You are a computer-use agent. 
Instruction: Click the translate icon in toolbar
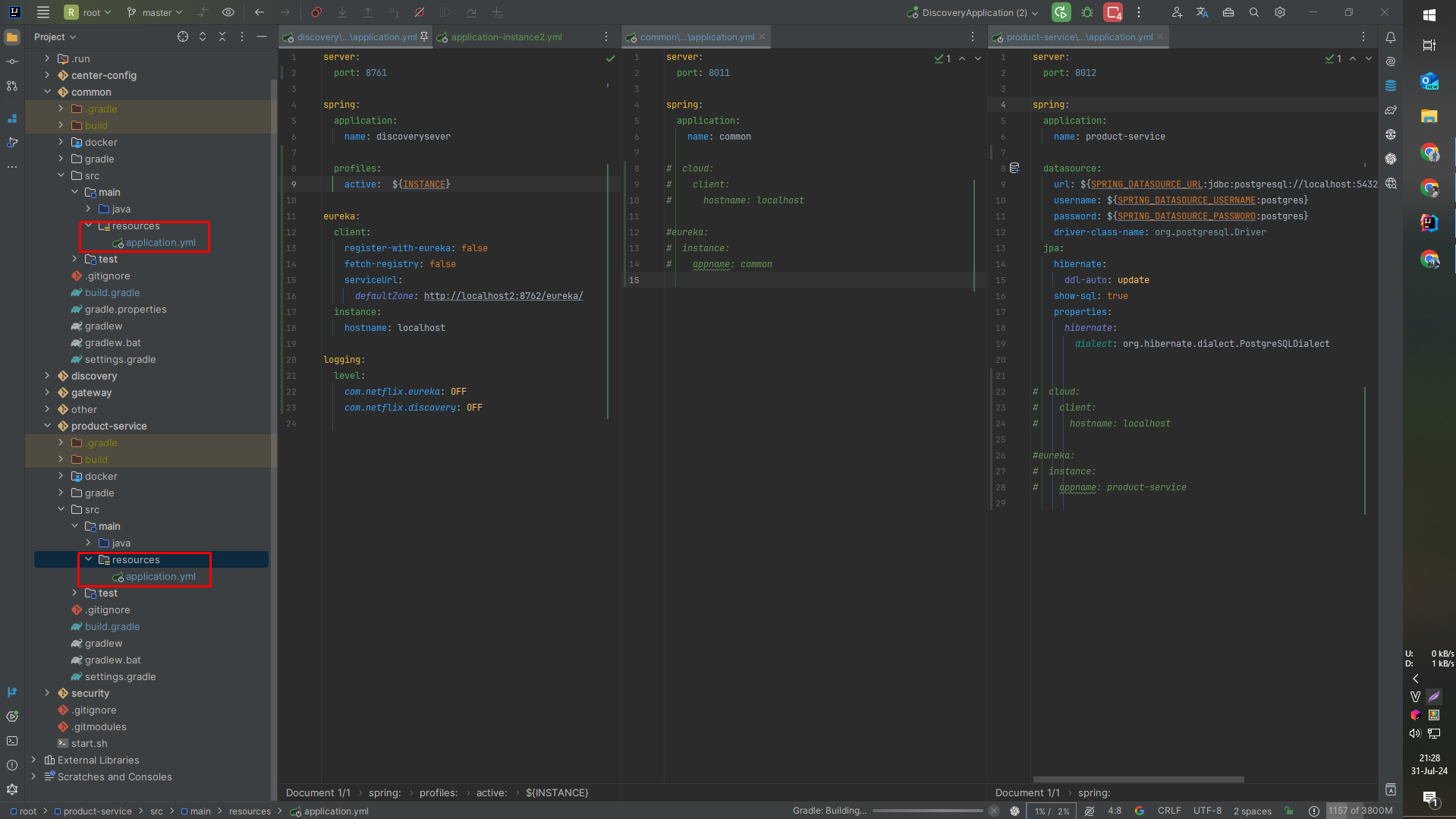(x=1203, y=12)
